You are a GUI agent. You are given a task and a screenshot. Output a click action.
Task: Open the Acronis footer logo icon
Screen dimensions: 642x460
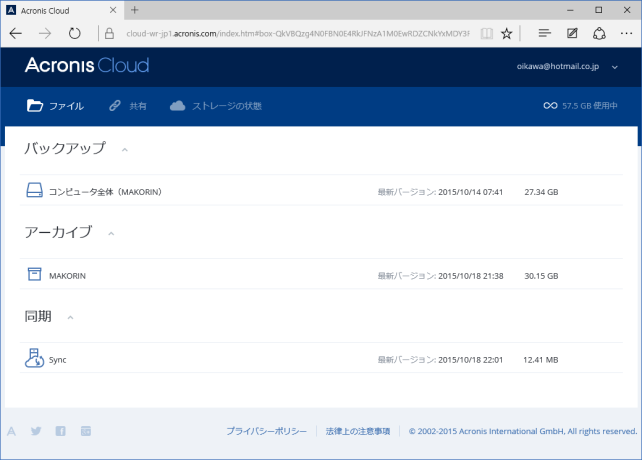point(11,431)
